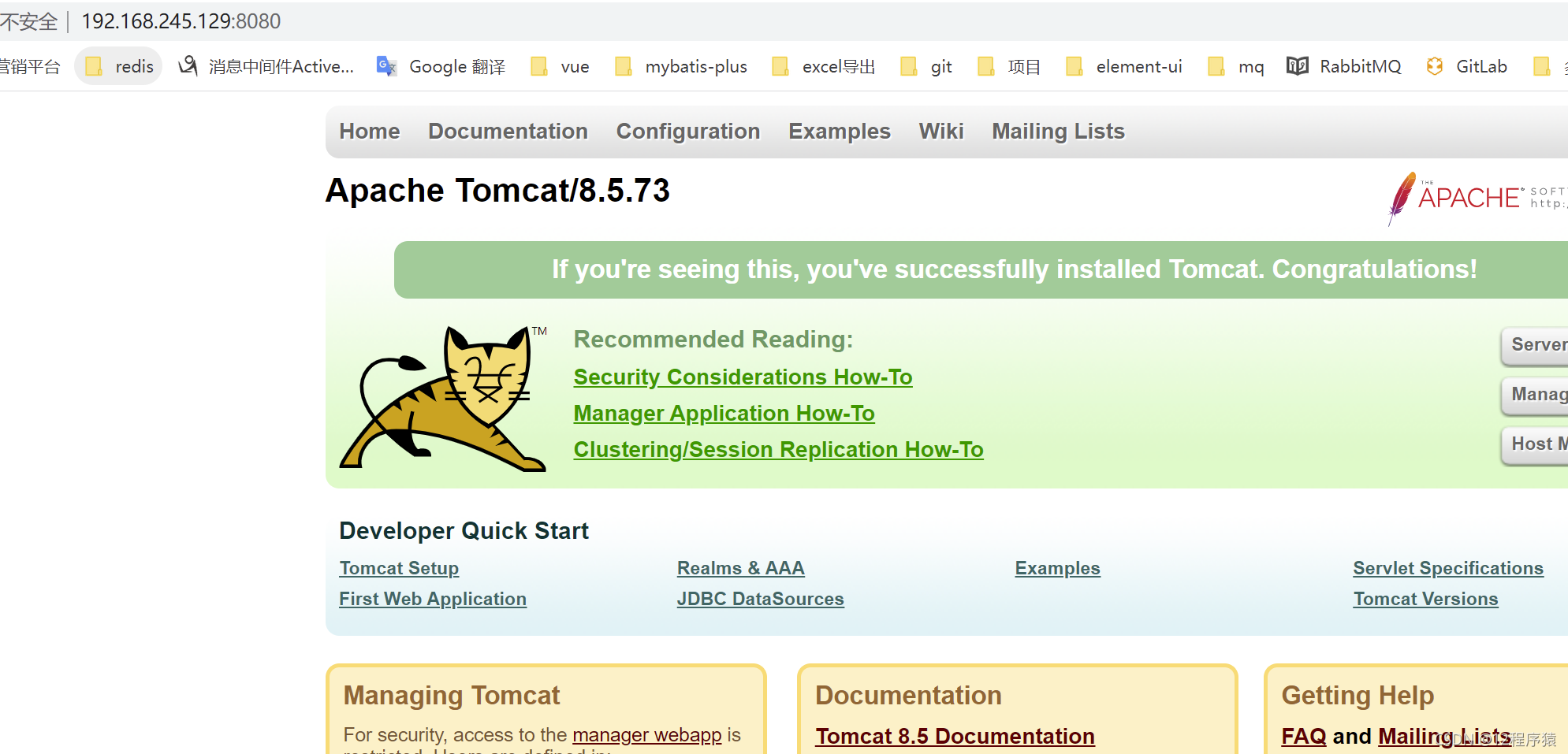Open the 项目 bookmark folder
Screen dimensions: 1568x754
pyautogui.click(x=1009, y=66)
